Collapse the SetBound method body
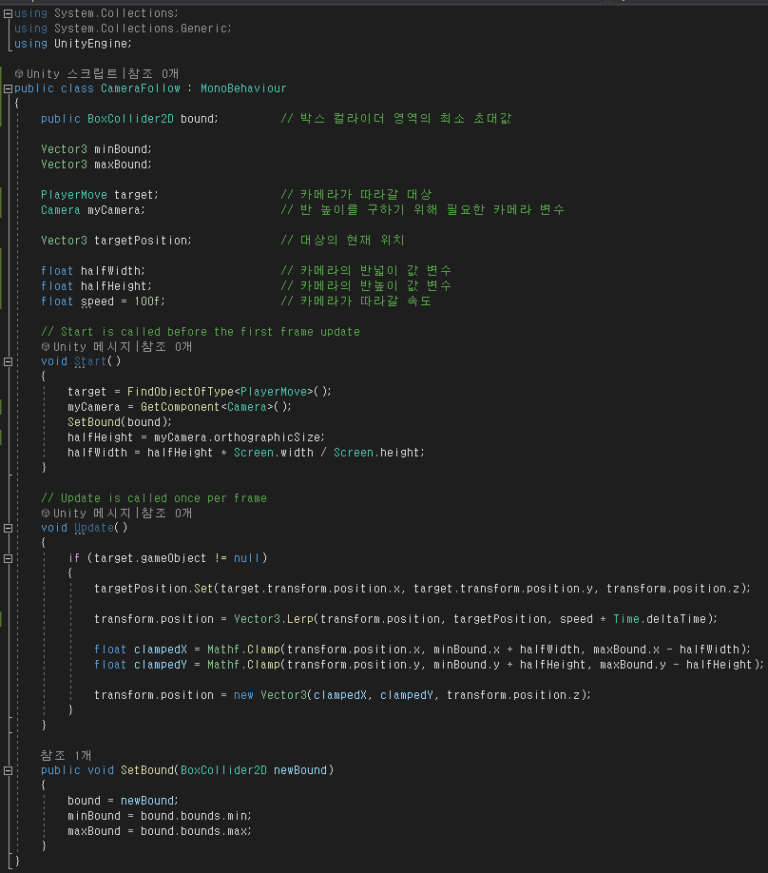 pyautogui.click(x=8, y=770)
